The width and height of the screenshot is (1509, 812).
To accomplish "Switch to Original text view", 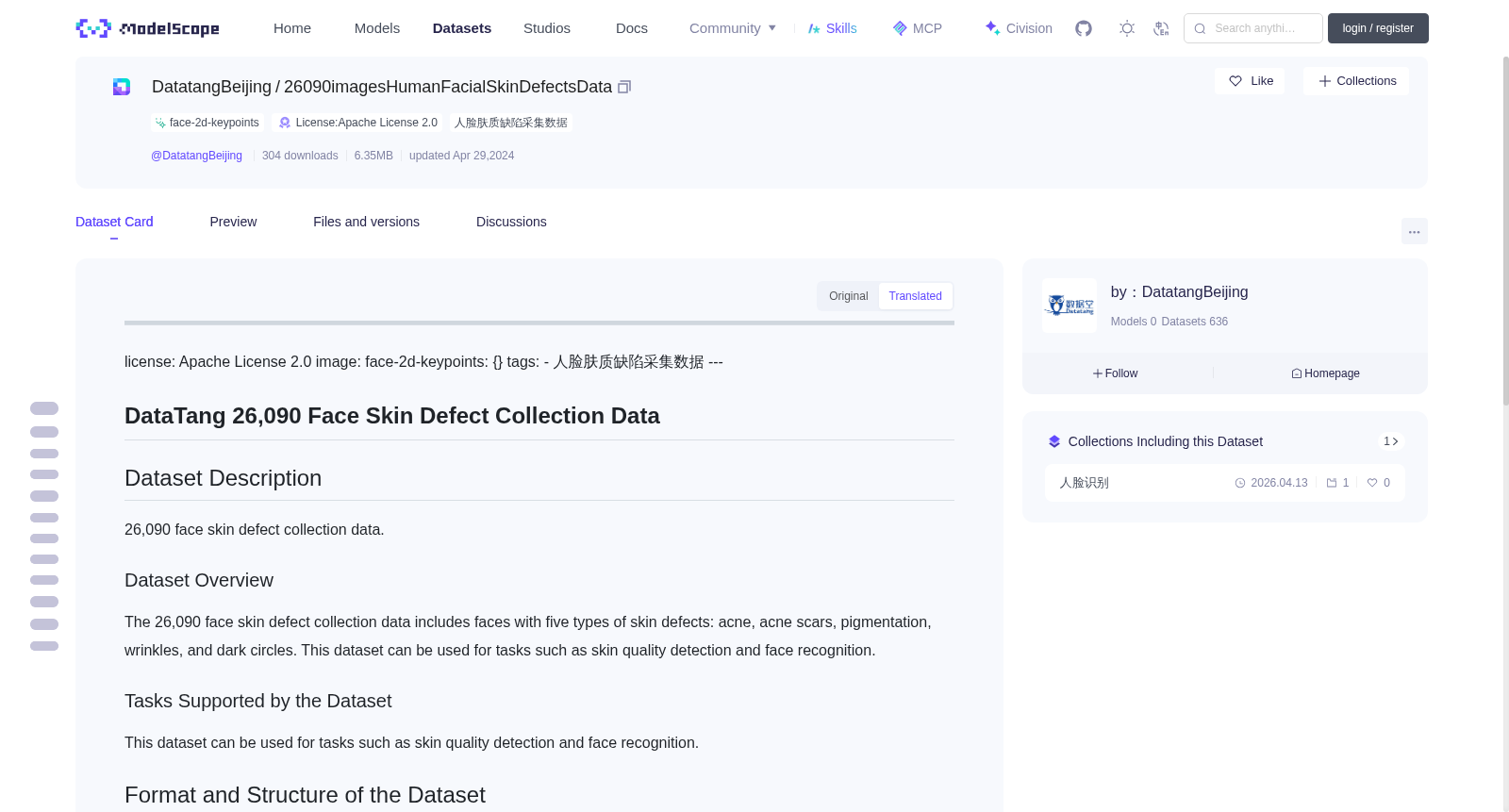I will 848,296.
